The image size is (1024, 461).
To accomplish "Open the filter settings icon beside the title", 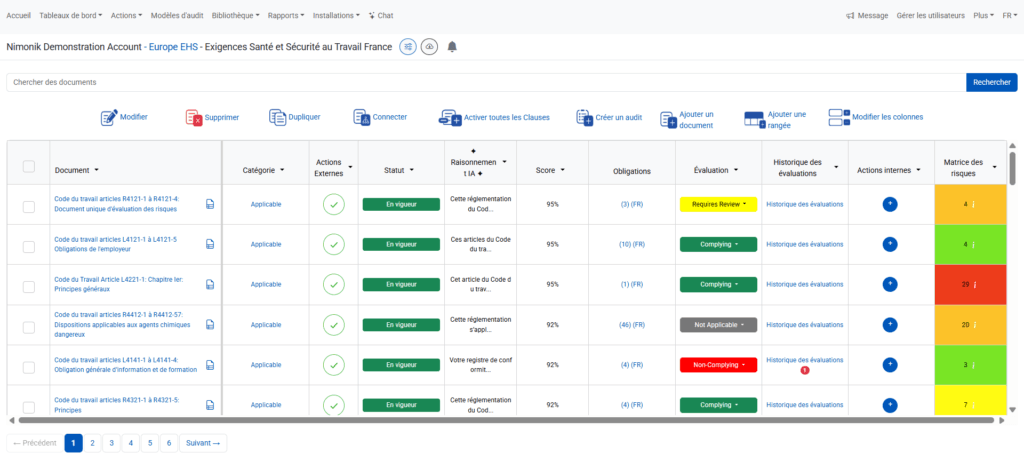I will [x=408, y=47].
